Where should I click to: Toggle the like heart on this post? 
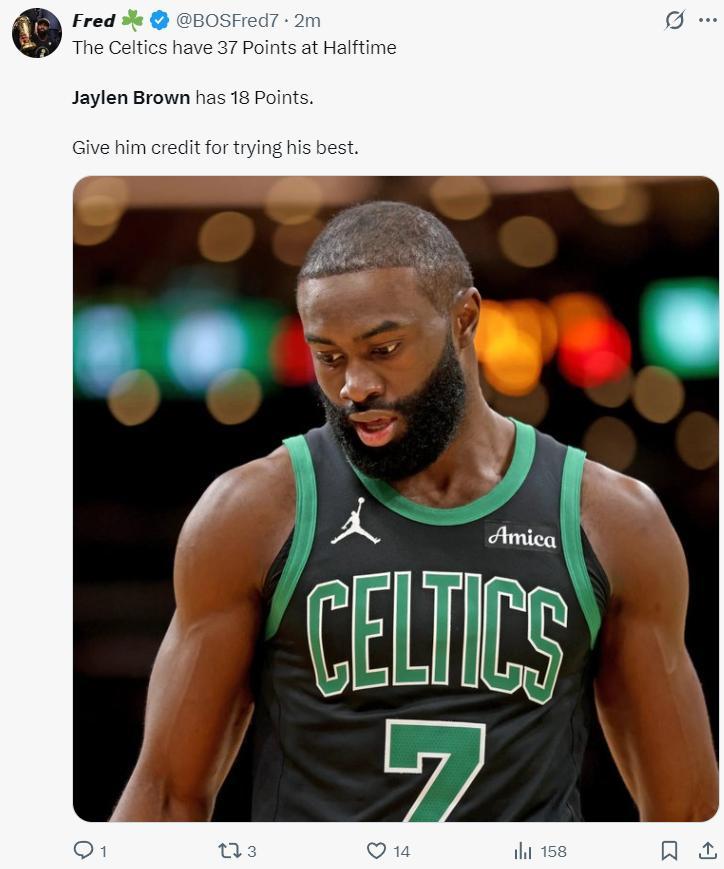(x=376, y=850)
